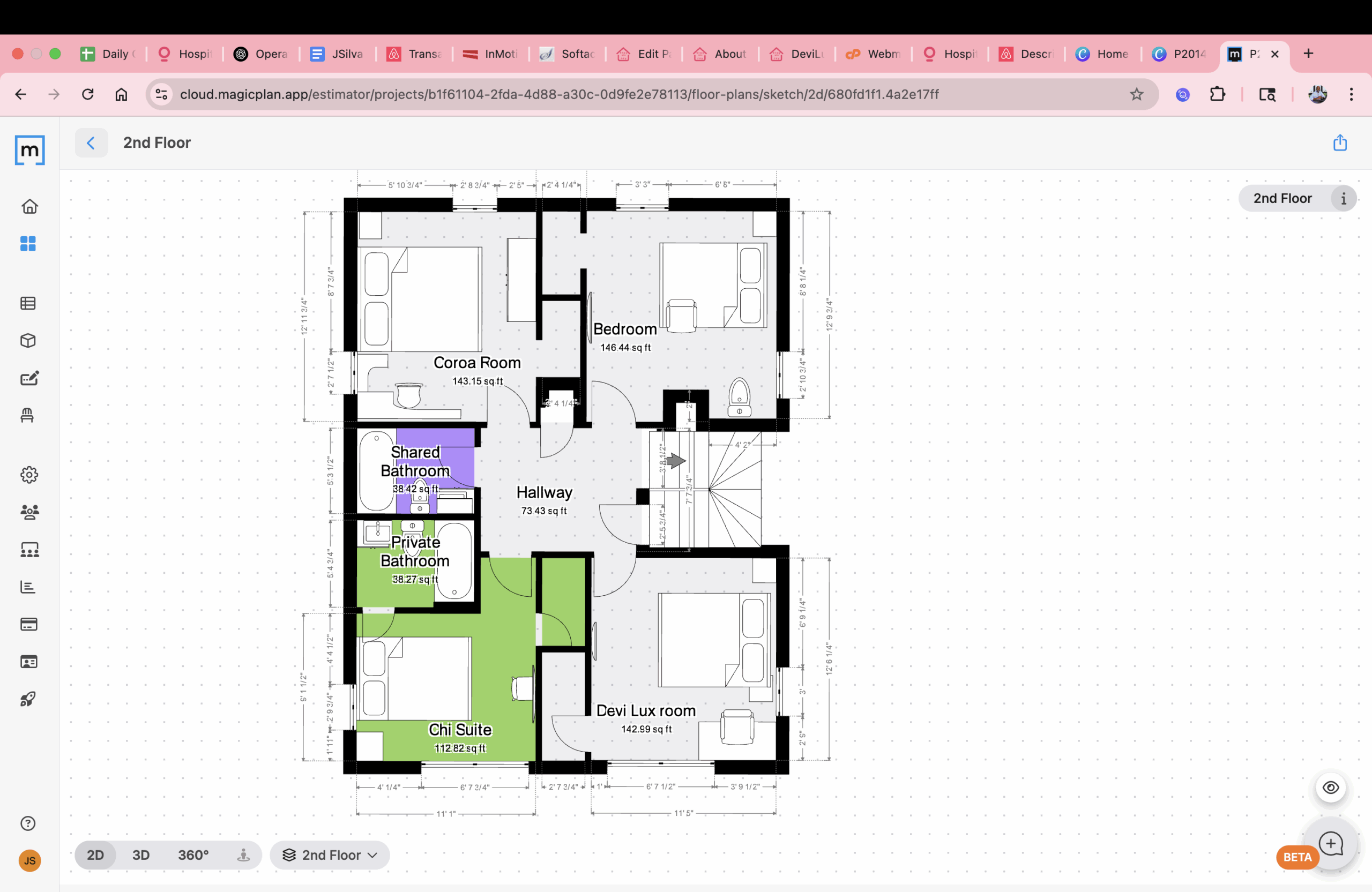
Task: Open the settings gear in sidebar
Action: click(29, 475)
